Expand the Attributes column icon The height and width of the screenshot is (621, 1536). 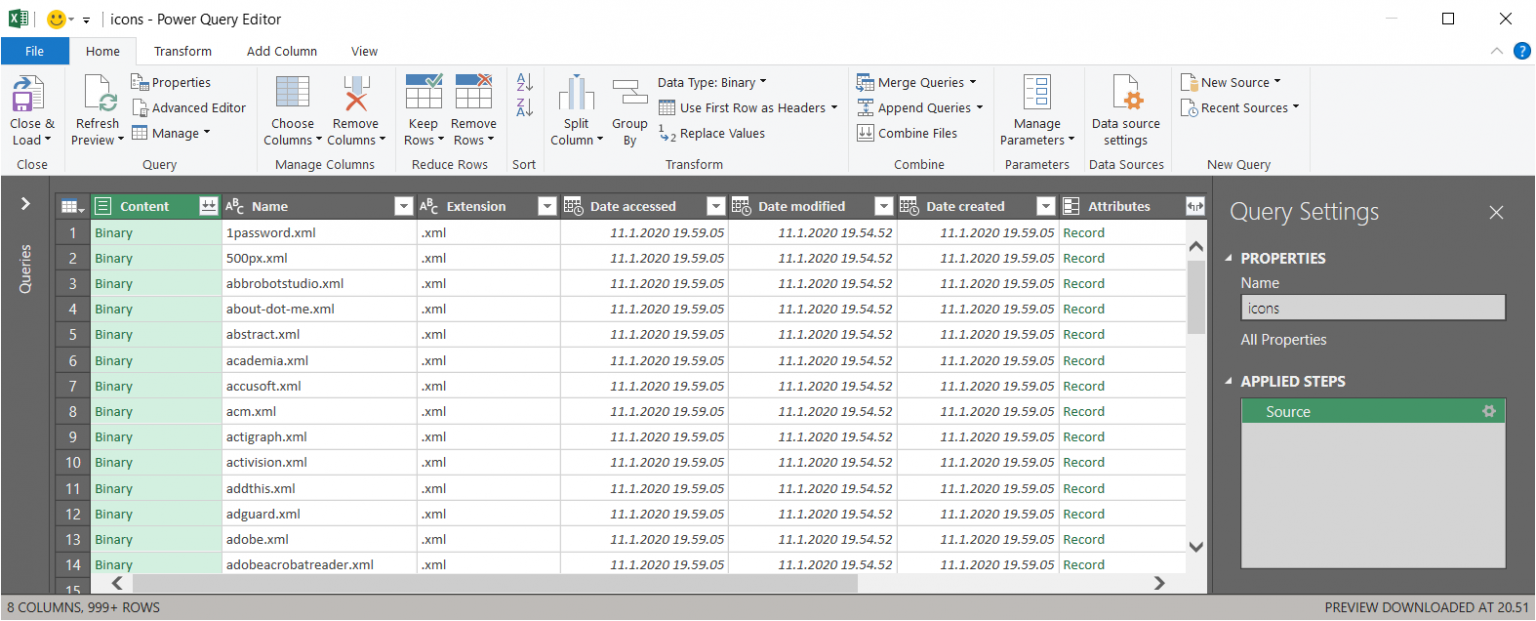point(1194,206)
